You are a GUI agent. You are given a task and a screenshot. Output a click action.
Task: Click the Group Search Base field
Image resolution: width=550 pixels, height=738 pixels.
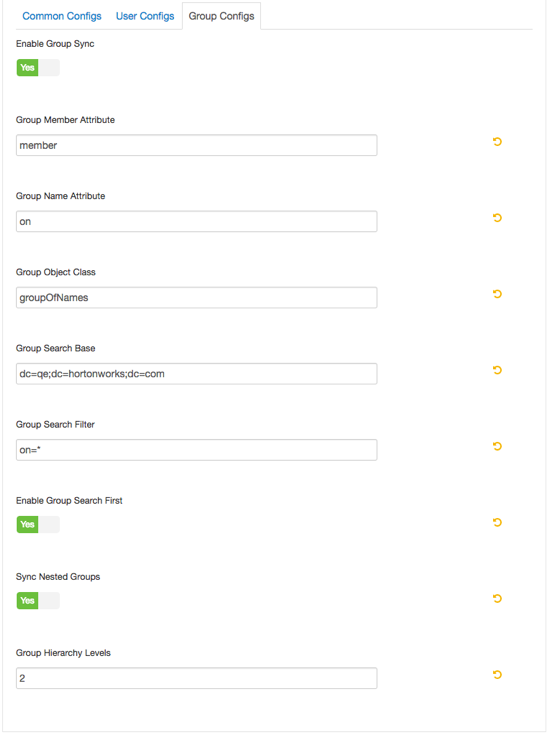click(x=197, y=374)
